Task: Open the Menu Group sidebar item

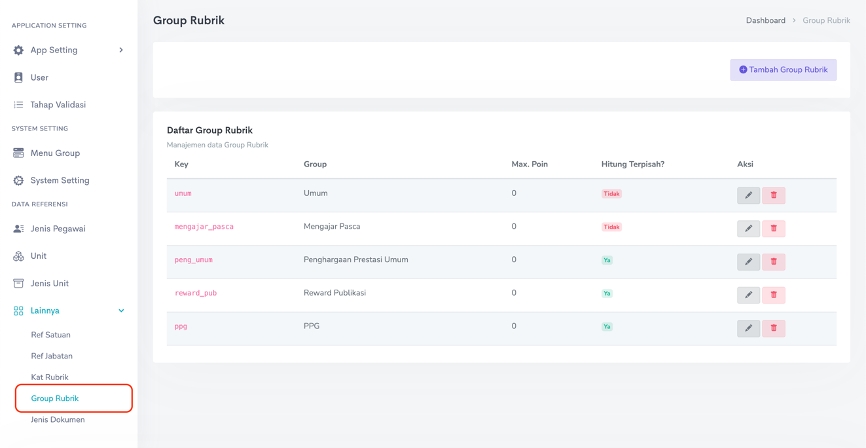Action: pyautogui.click(x=55, y=153)
